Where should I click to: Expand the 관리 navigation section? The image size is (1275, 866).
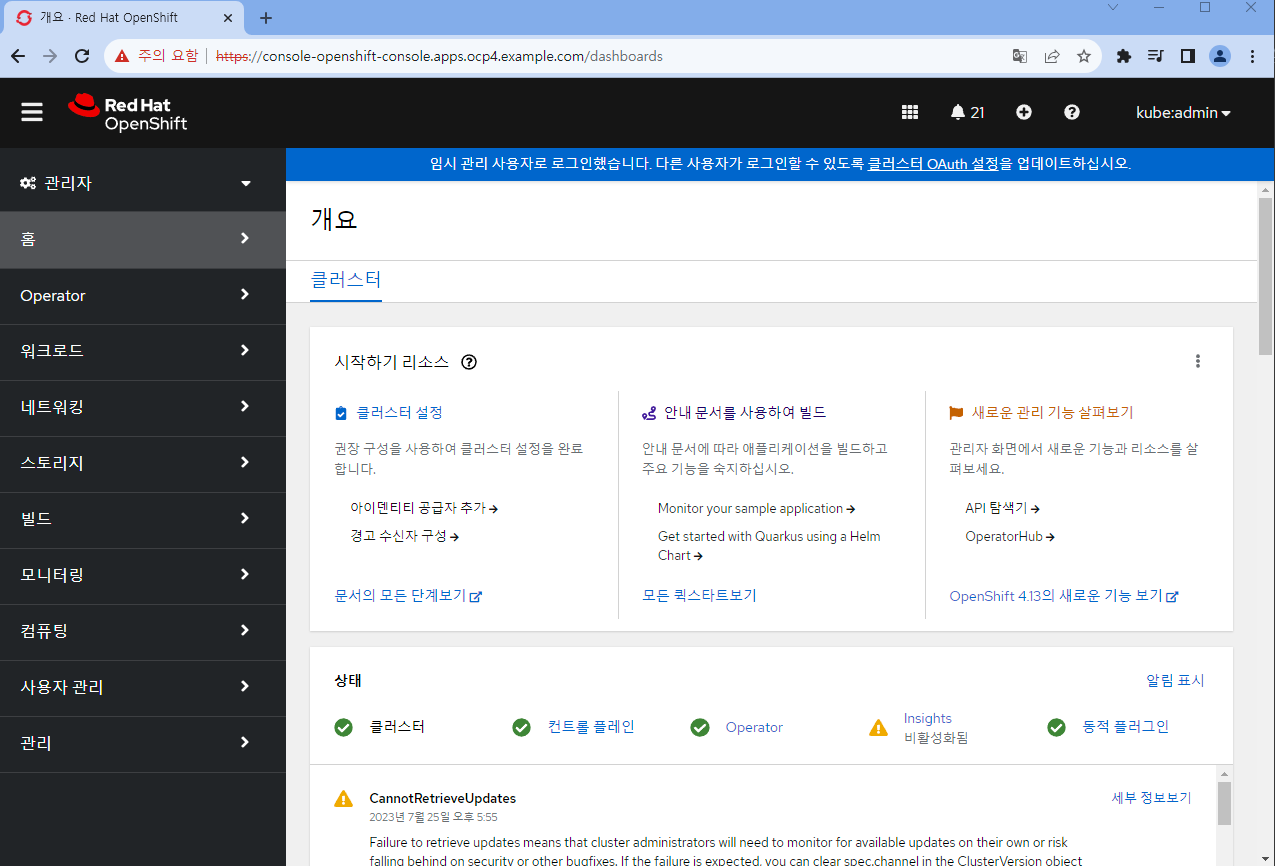tap(143, 743)
